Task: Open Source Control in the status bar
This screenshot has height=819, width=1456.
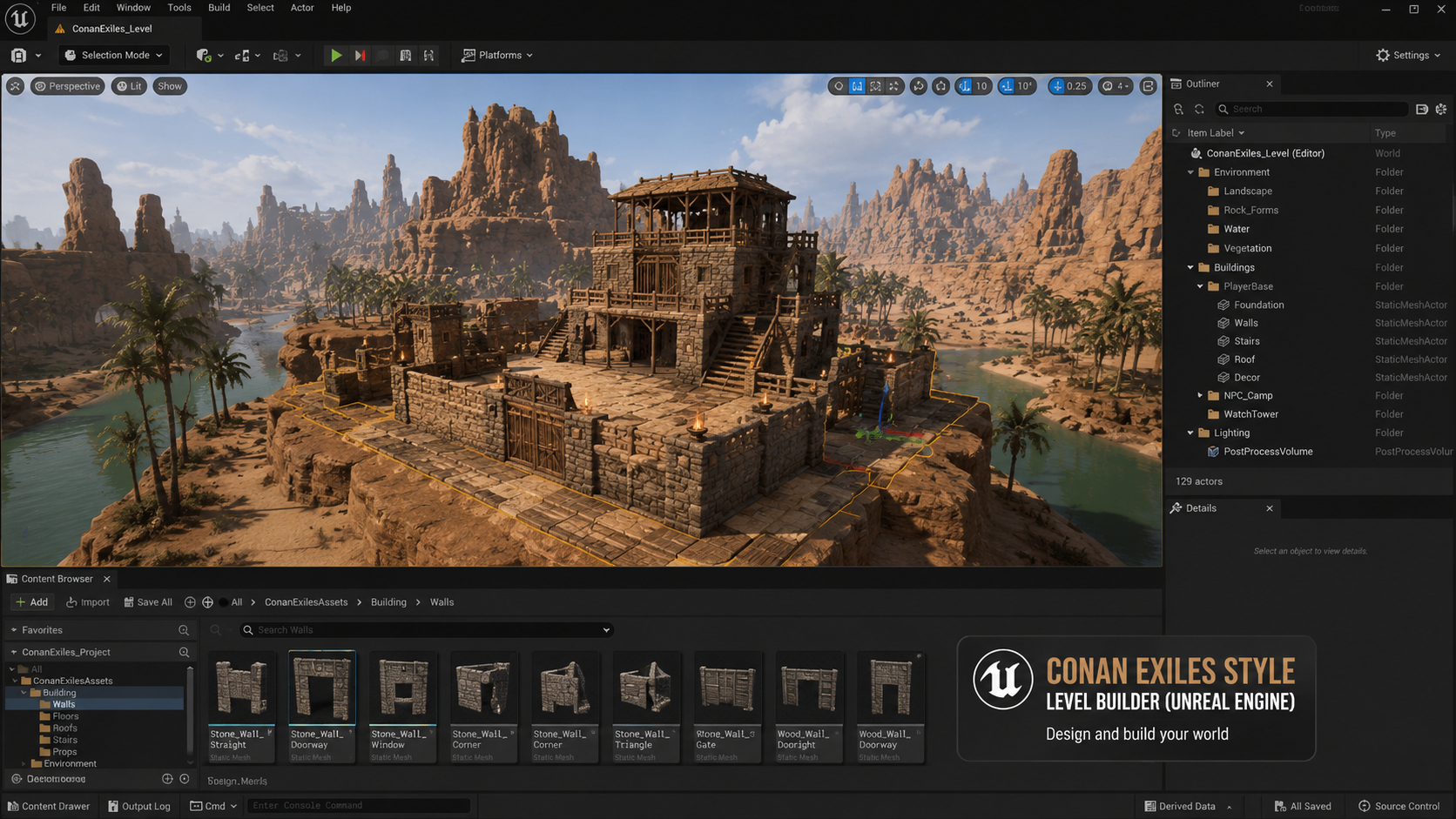Action: point(1399,806)
